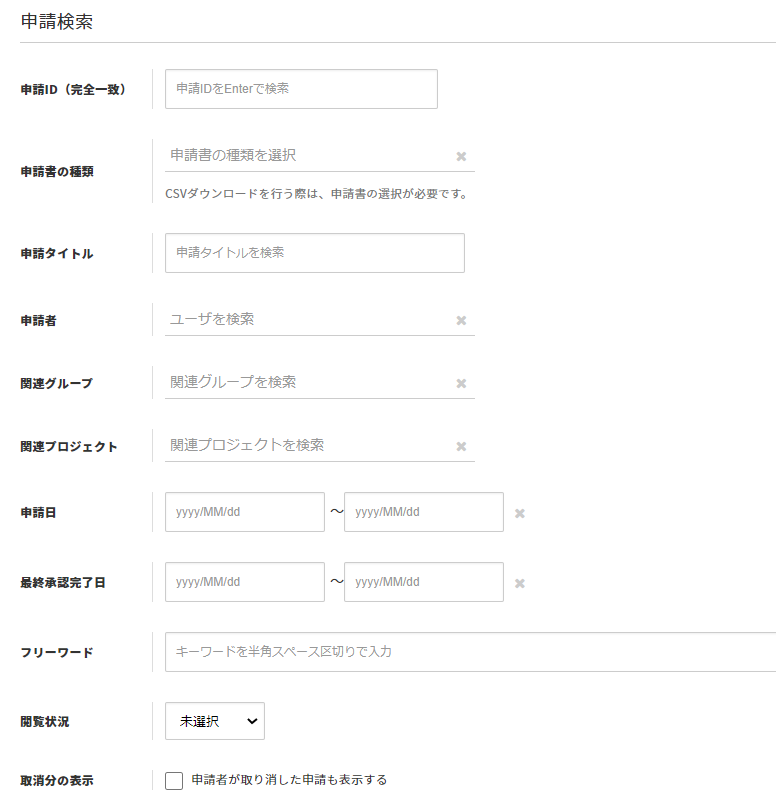The height and width of the screenshot is (806, 776).
Task: Open the 申請書の種類を選択 dropdown
Action: [305, 156]
